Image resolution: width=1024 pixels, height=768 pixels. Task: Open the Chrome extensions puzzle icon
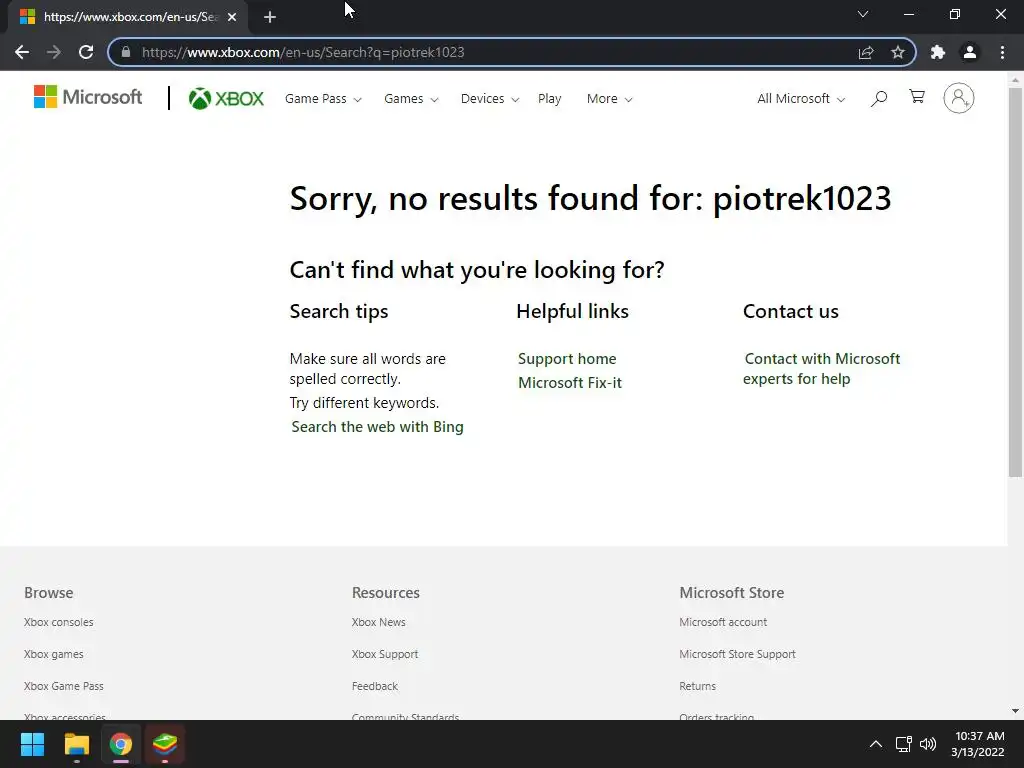938,52
